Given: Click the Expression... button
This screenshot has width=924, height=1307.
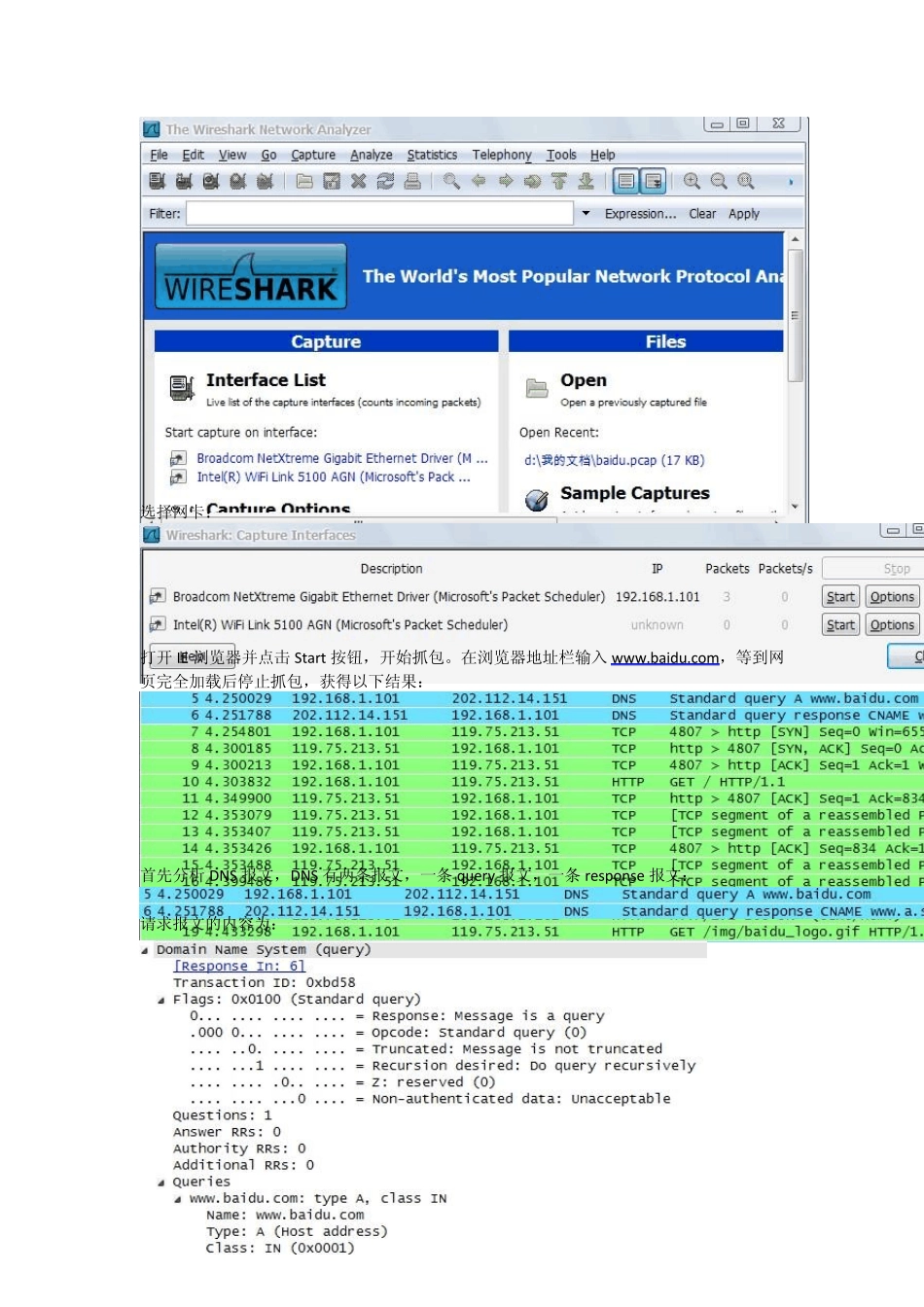Looking at the screenshot, I should (640, 214).
